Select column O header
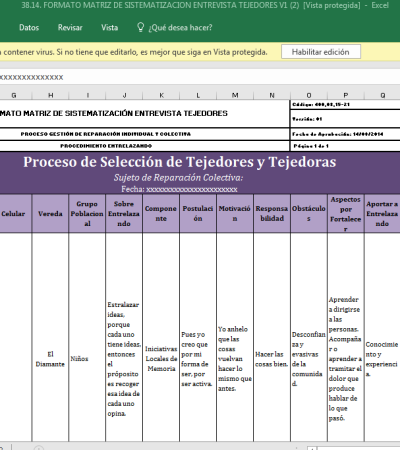 coord(309,95)
